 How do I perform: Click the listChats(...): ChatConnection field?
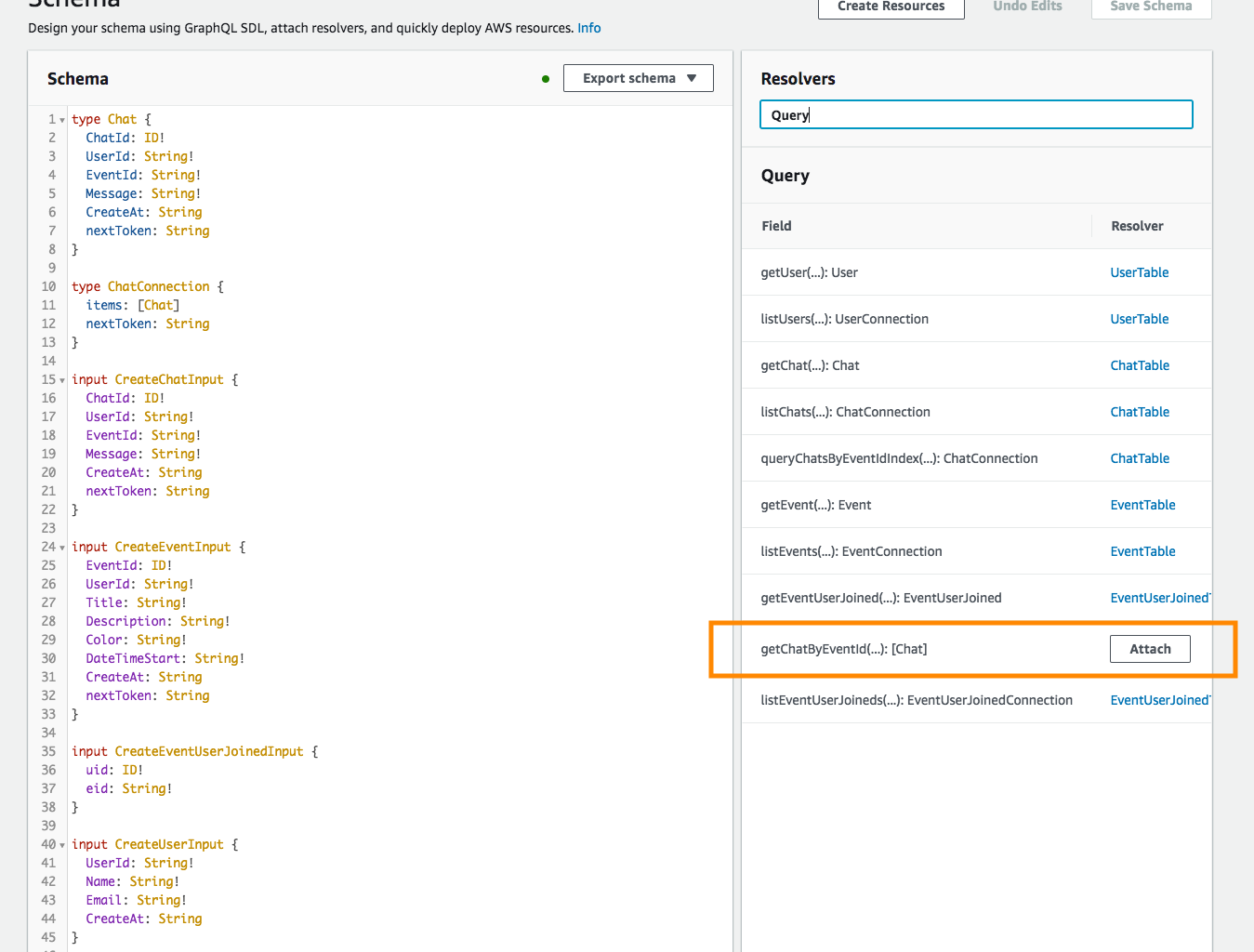(x=845, y=412)
